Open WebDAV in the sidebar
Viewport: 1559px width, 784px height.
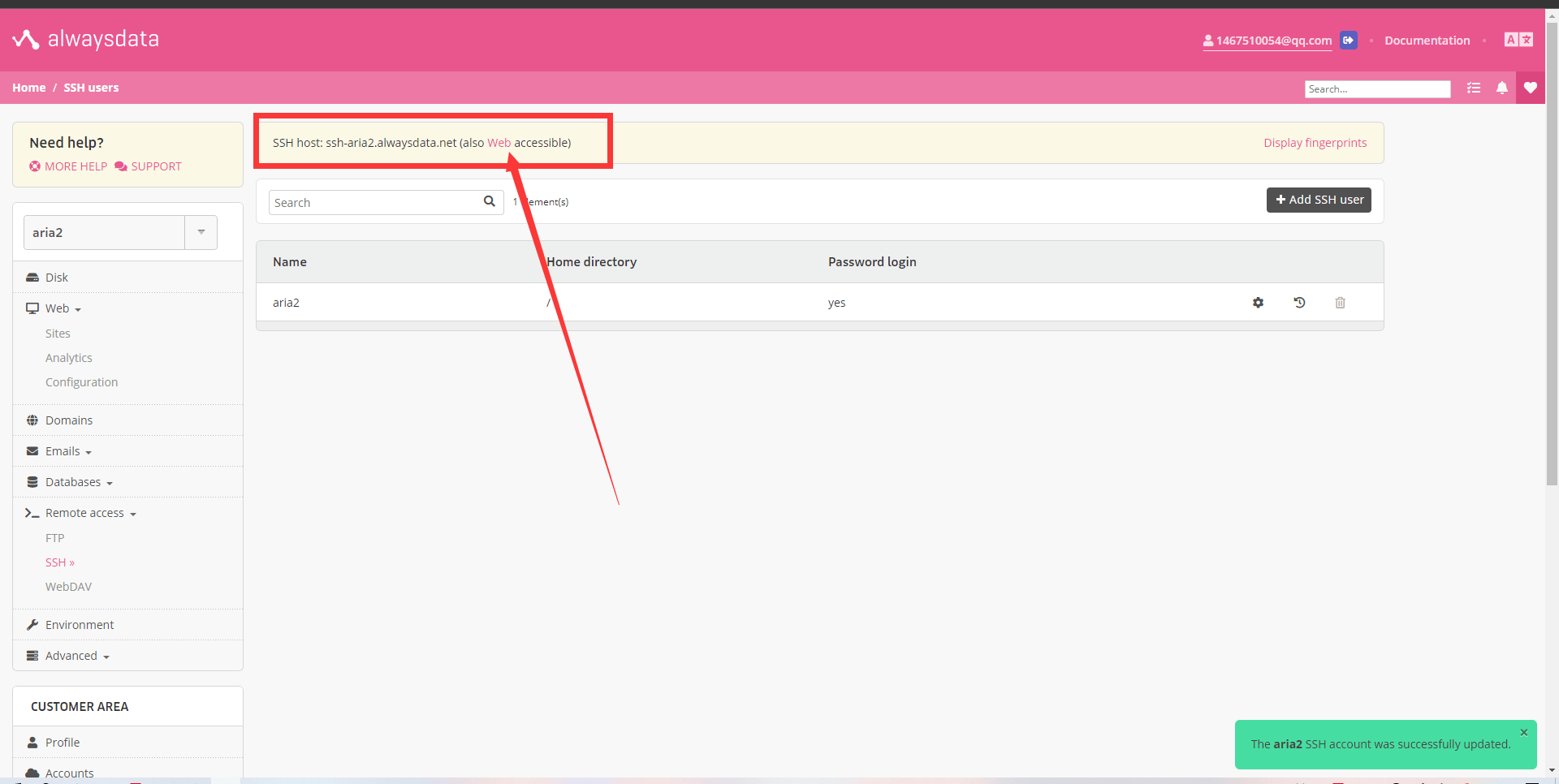click(x=68, y=587)
